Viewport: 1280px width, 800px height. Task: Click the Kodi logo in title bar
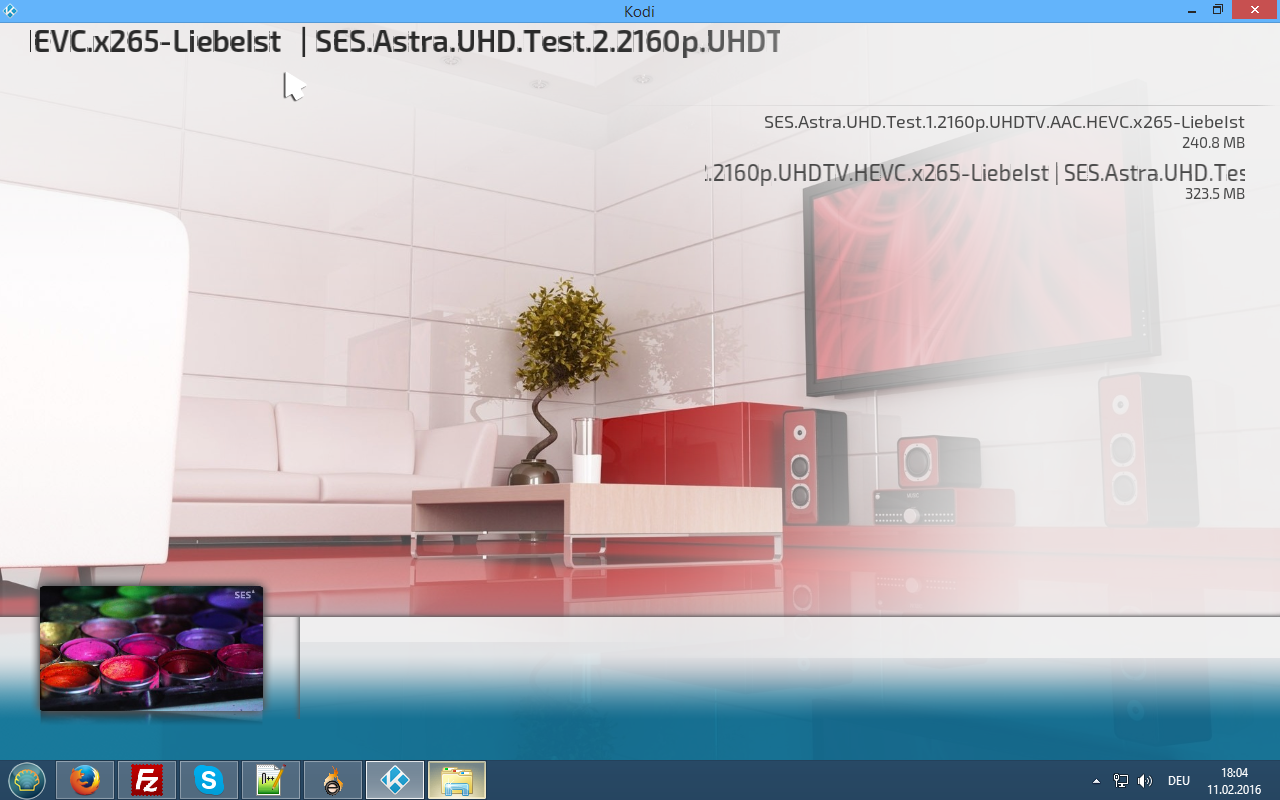[x=9, y=11]
